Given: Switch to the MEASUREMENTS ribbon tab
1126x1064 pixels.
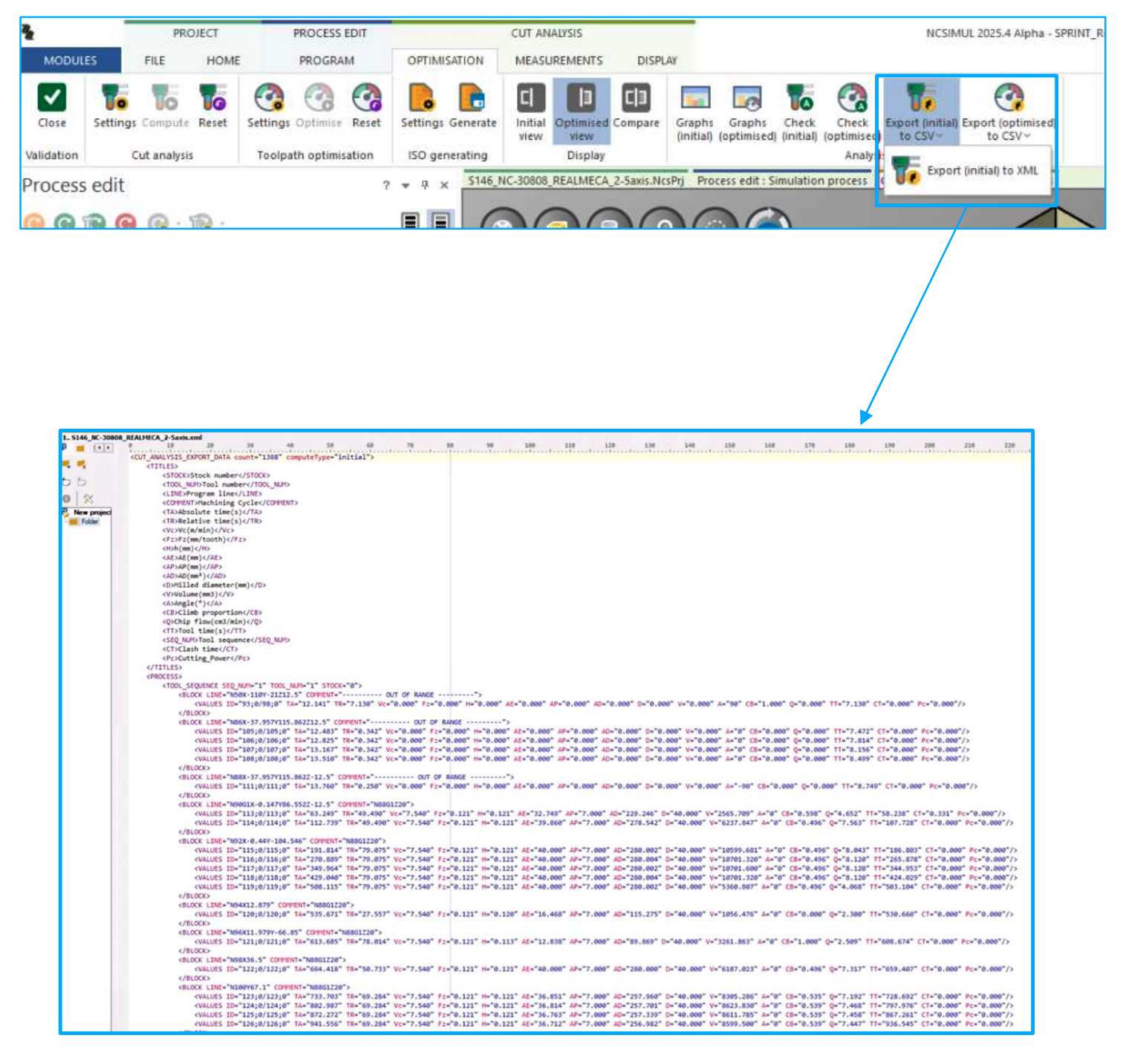Looking at the screenshot, I should click(559, 60).
